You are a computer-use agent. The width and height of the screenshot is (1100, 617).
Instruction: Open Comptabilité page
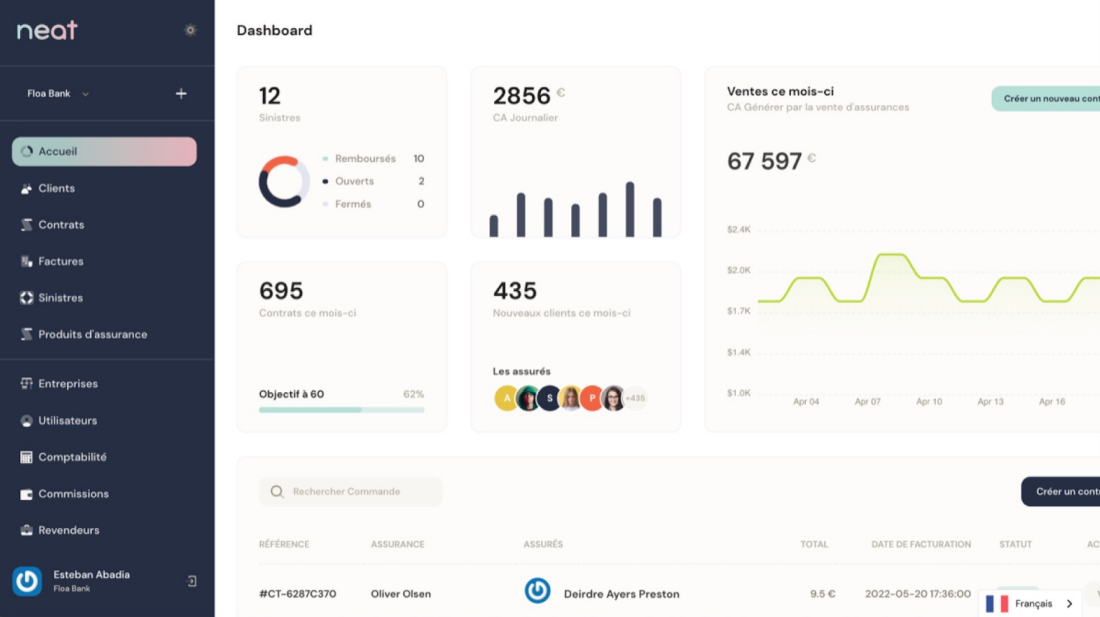(72, 457)
